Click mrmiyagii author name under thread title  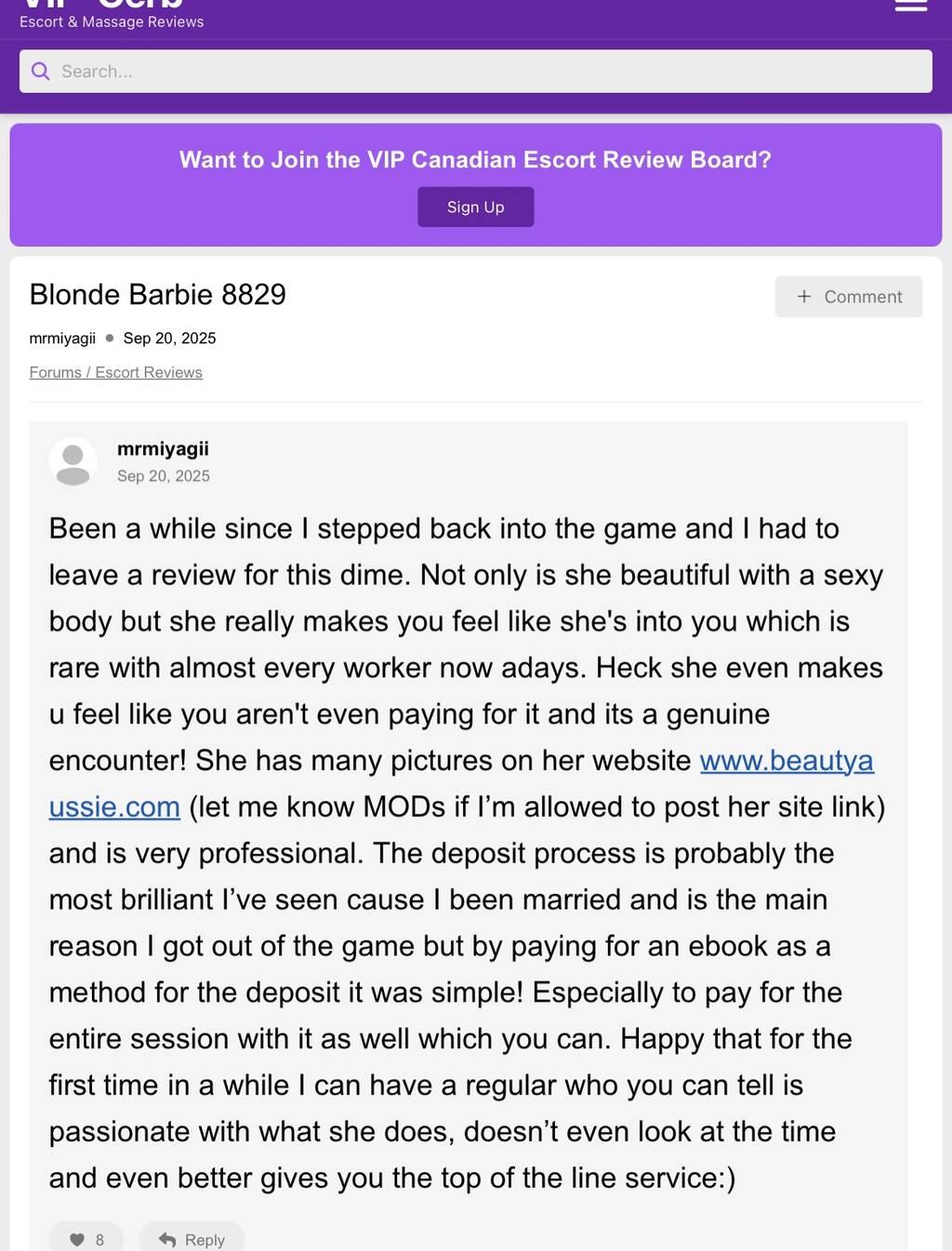point(62,339)
